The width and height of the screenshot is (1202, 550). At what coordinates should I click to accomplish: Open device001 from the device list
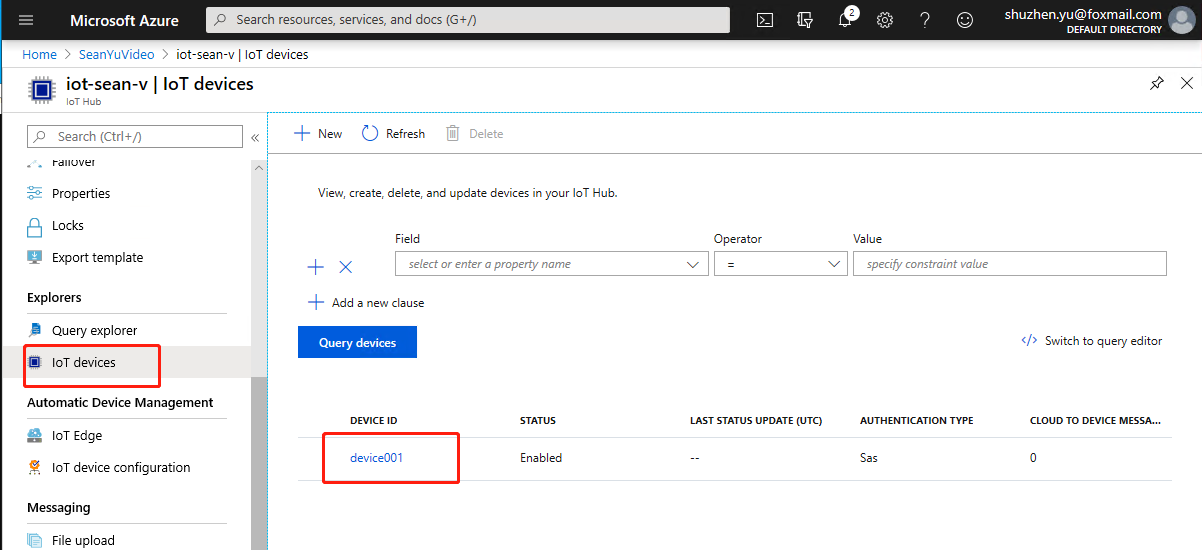click(x=376, y=458)
